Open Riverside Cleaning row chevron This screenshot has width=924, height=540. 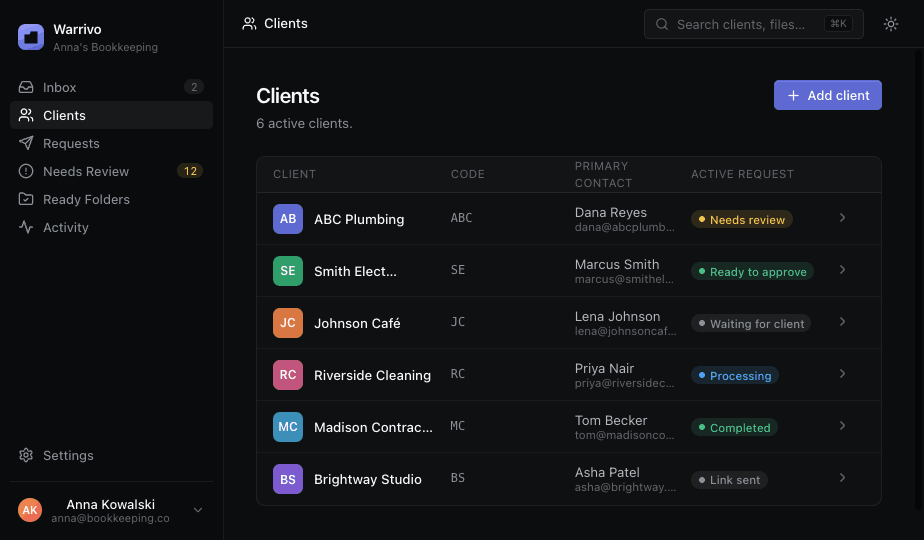point(842,374)
